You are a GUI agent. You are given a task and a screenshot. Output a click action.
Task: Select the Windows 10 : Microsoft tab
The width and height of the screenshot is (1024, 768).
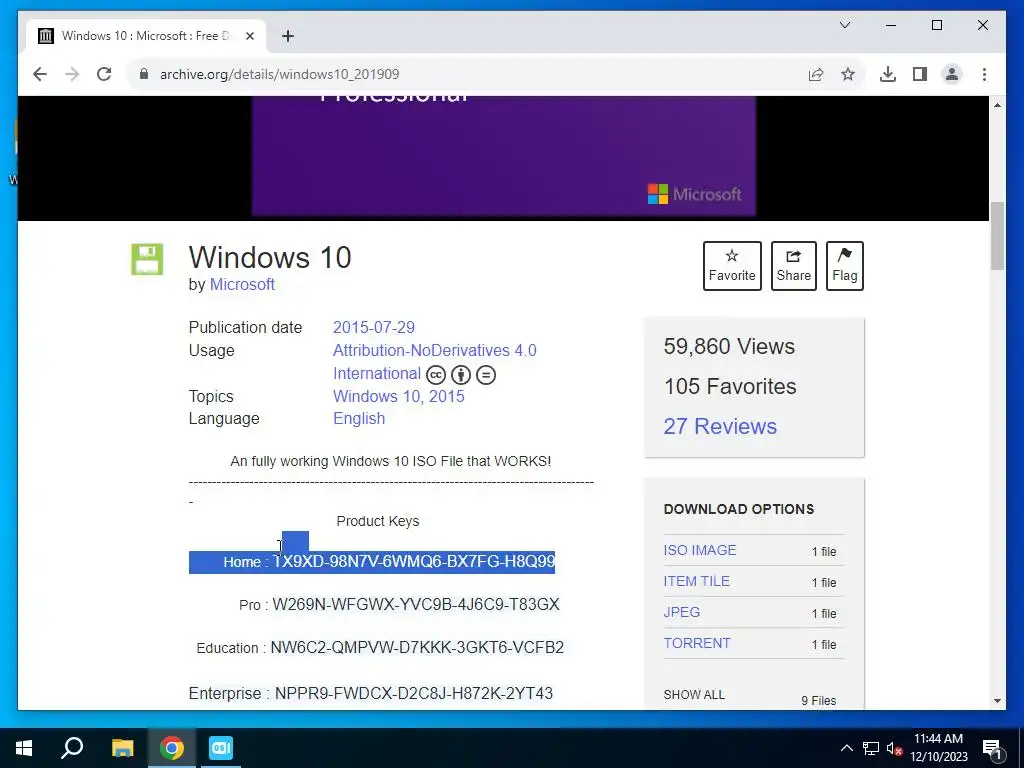point(145,36)
